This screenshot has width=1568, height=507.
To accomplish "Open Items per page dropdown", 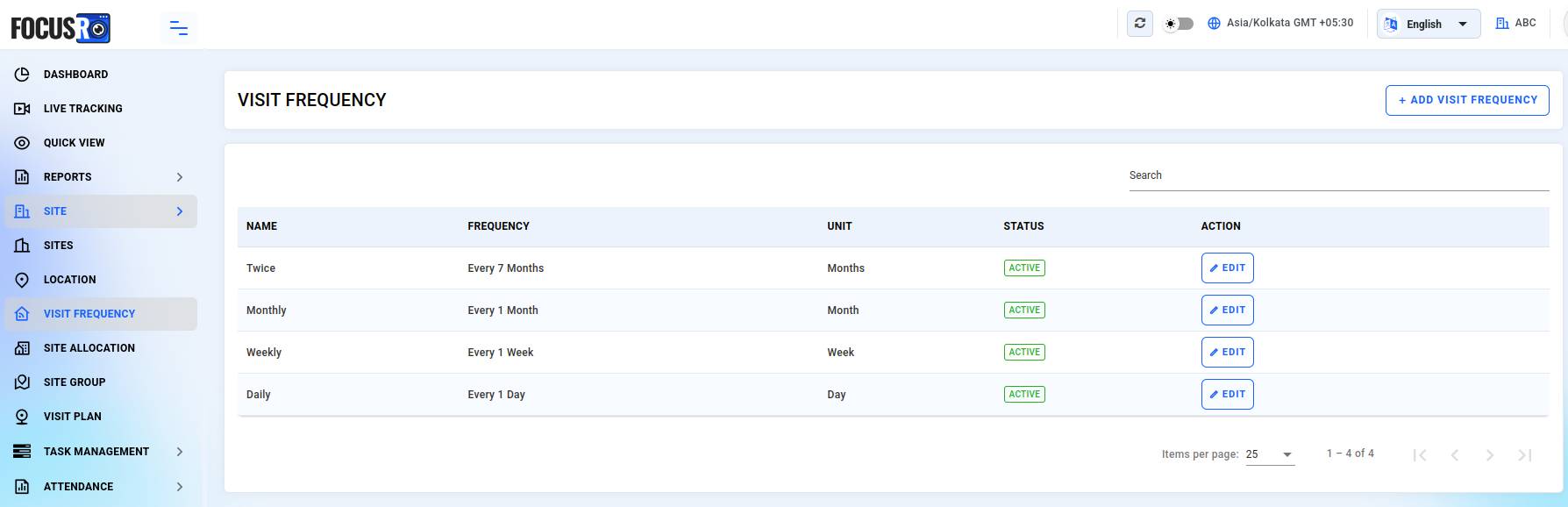I will (x=1270, y=454).
